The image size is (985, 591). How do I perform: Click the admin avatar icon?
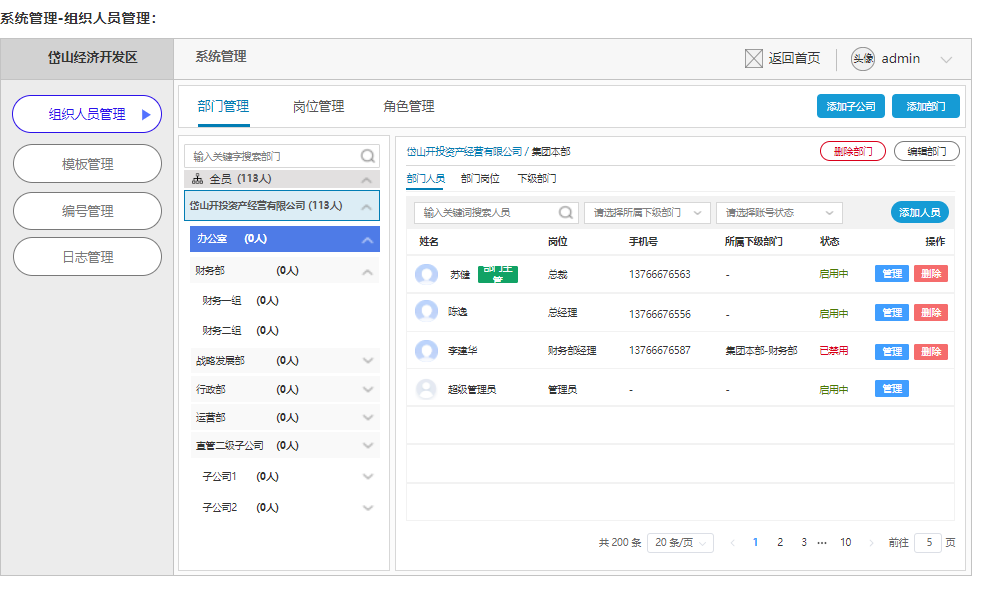click(x=863, y=58)
